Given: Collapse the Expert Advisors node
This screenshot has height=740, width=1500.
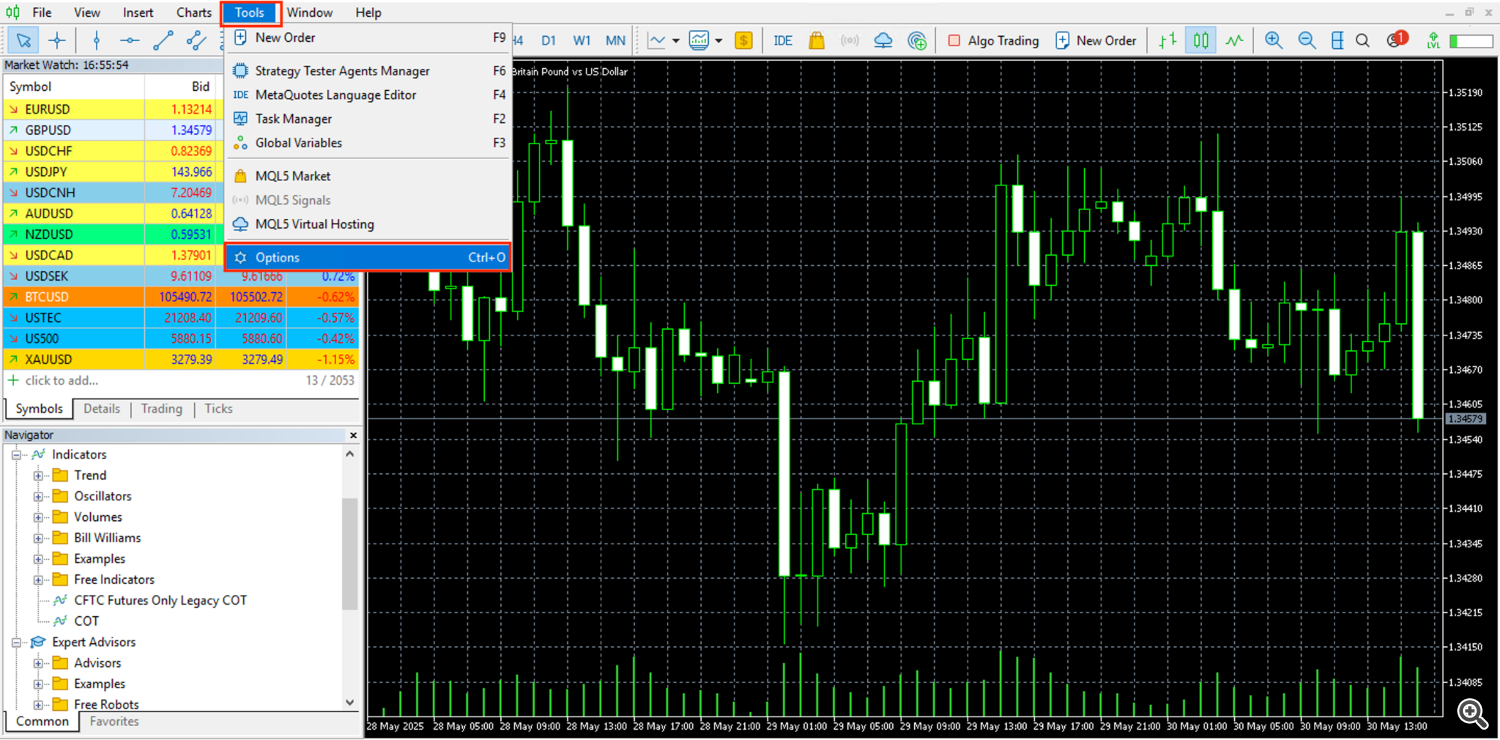Looking at the screenshot, I should click(x=17, y=643).
